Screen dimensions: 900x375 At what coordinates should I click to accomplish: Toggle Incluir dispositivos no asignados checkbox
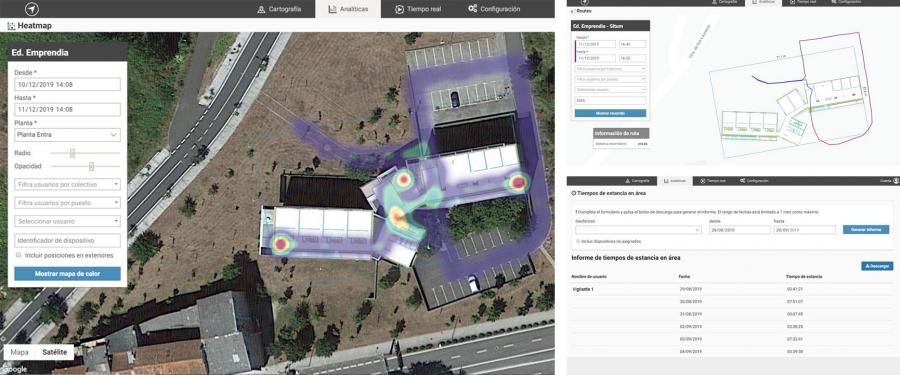point(579,242)
